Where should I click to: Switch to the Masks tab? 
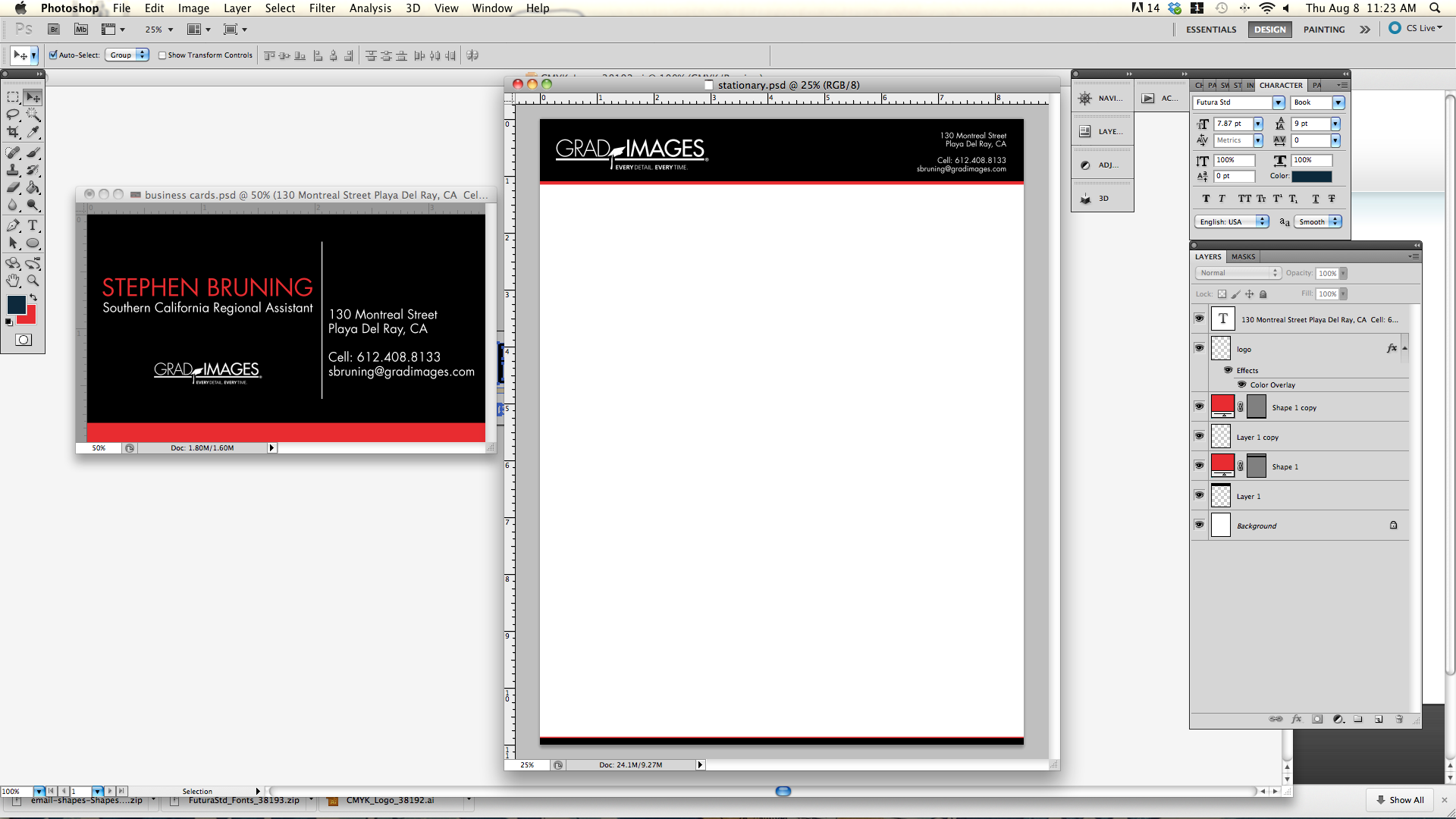(x=1243, y=256)
